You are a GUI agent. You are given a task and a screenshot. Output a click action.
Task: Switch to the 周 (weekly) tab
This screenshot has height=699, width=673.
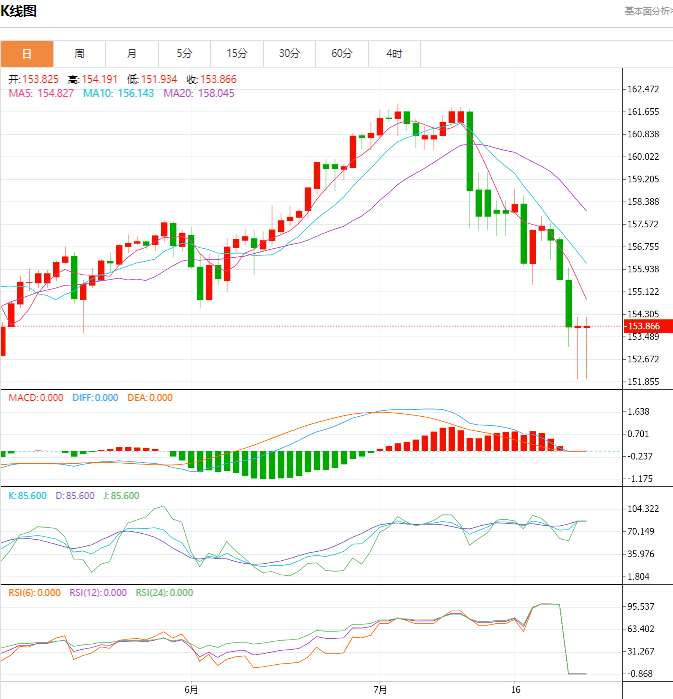[79, 54]
